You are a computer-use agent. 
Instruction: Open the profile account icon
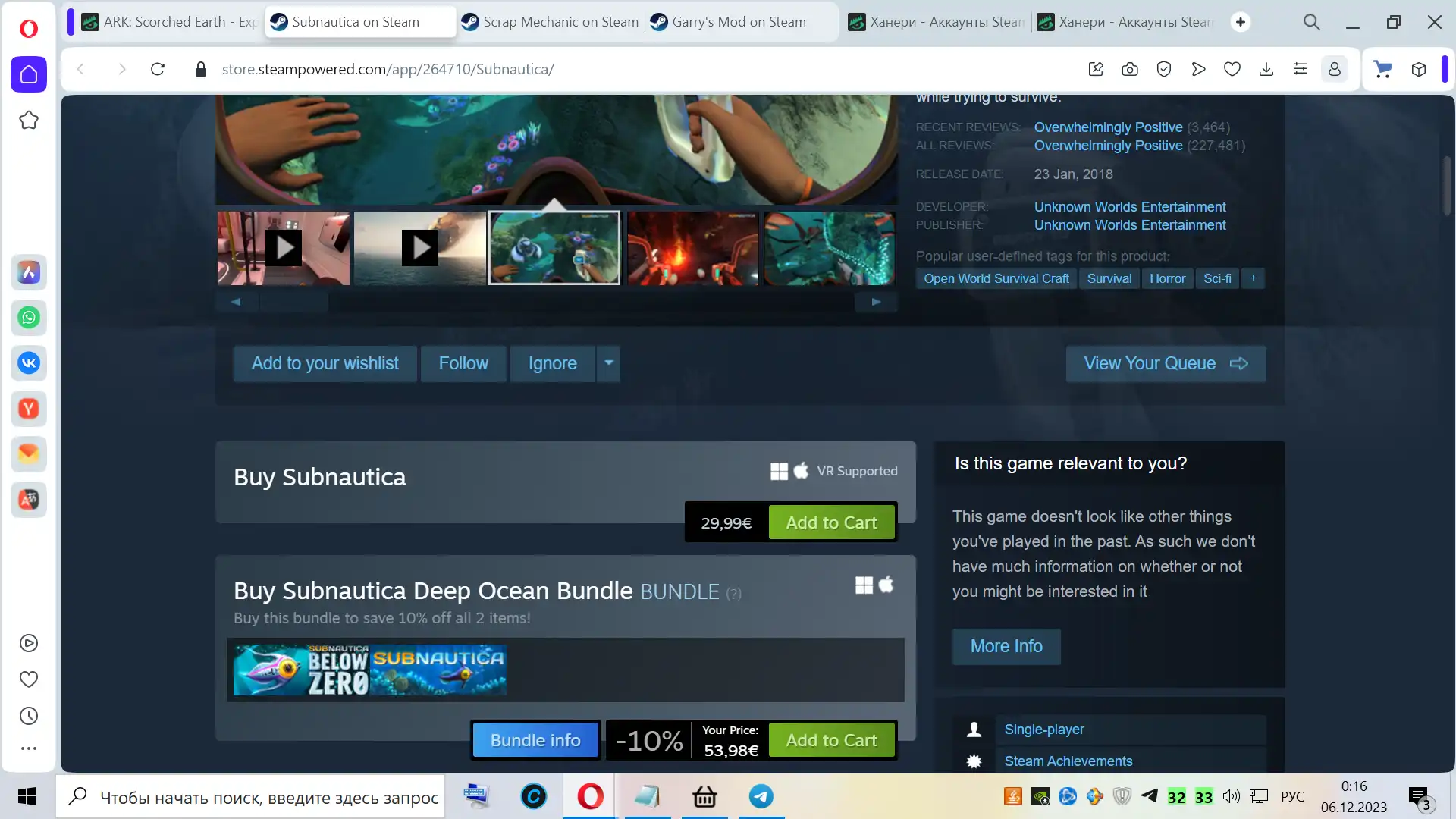[1335, 69]
